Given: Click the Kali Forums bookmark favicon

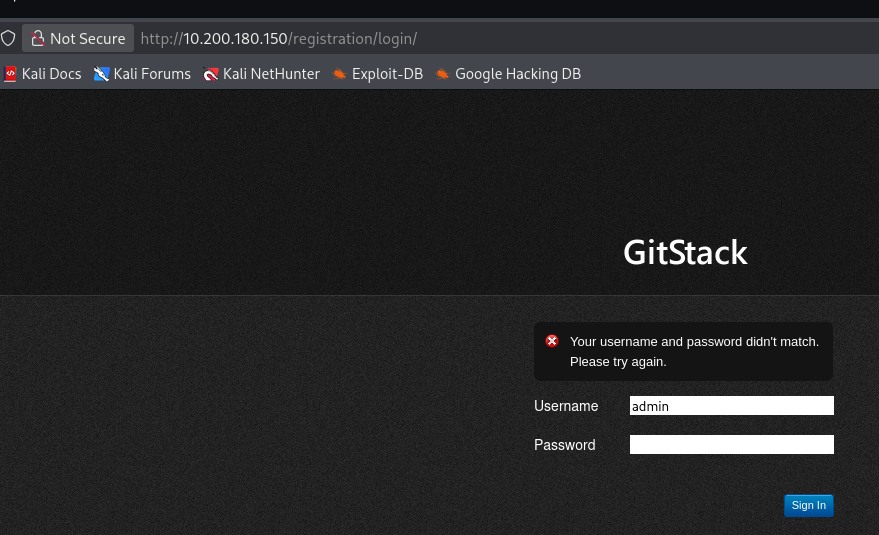Looking at the screenshot, I should click(101, 74).
